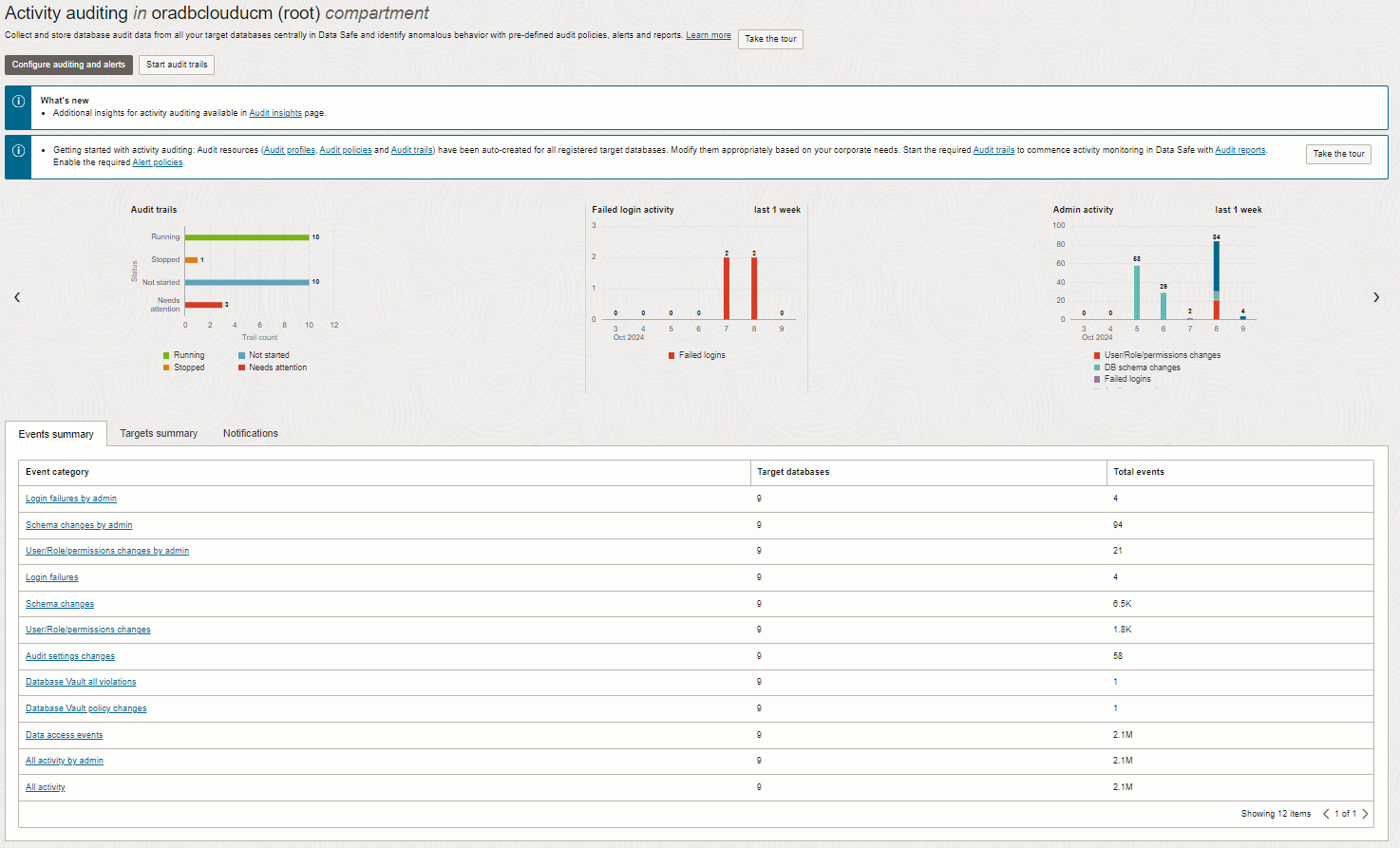Open the Audit trails link in parentheses
This screenshot has height=848, width=1400.
[x=412, y=150]
